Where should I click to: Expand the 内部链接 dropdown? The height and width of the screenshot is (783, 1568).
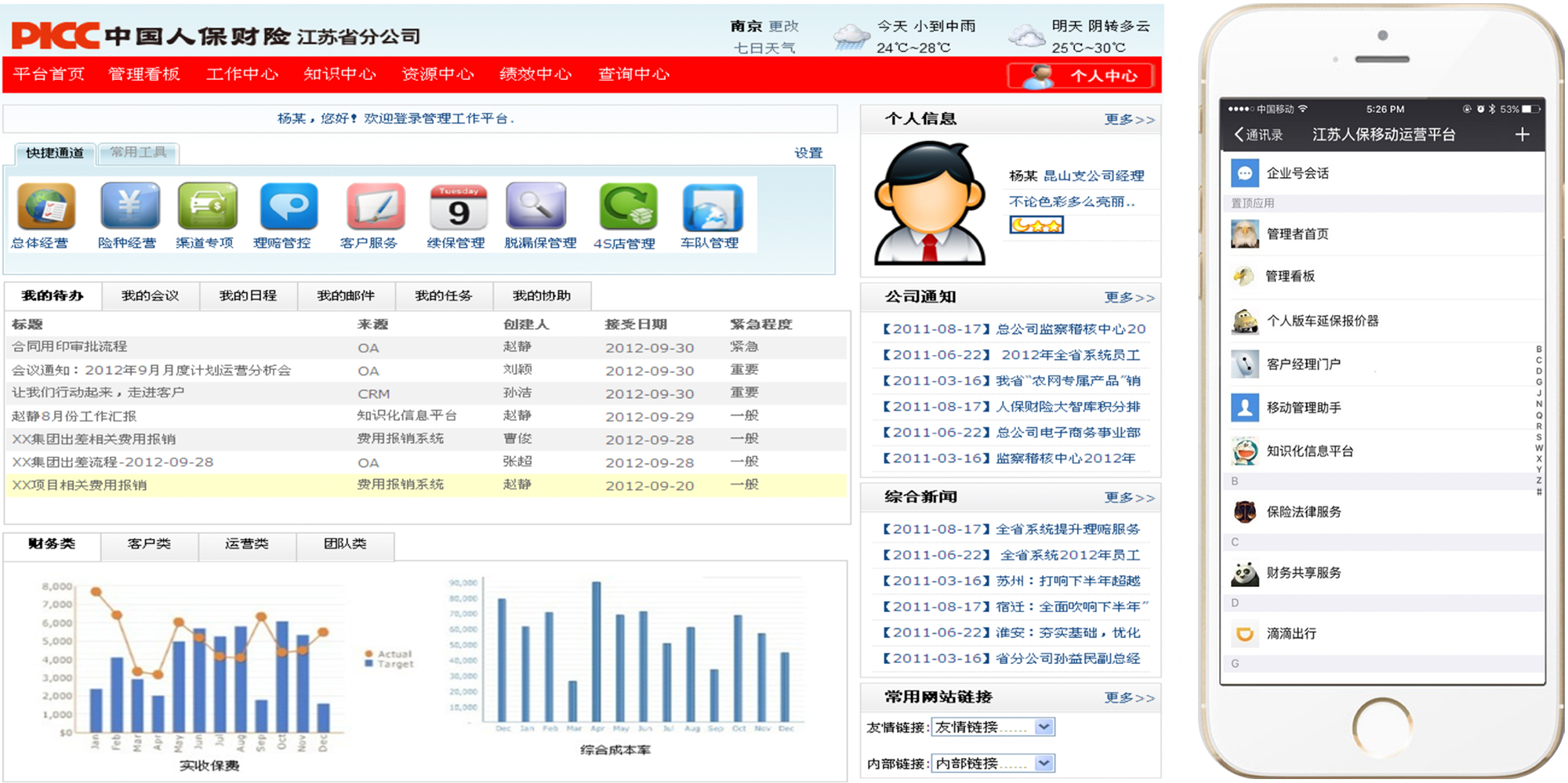[x=1044, y=763]
